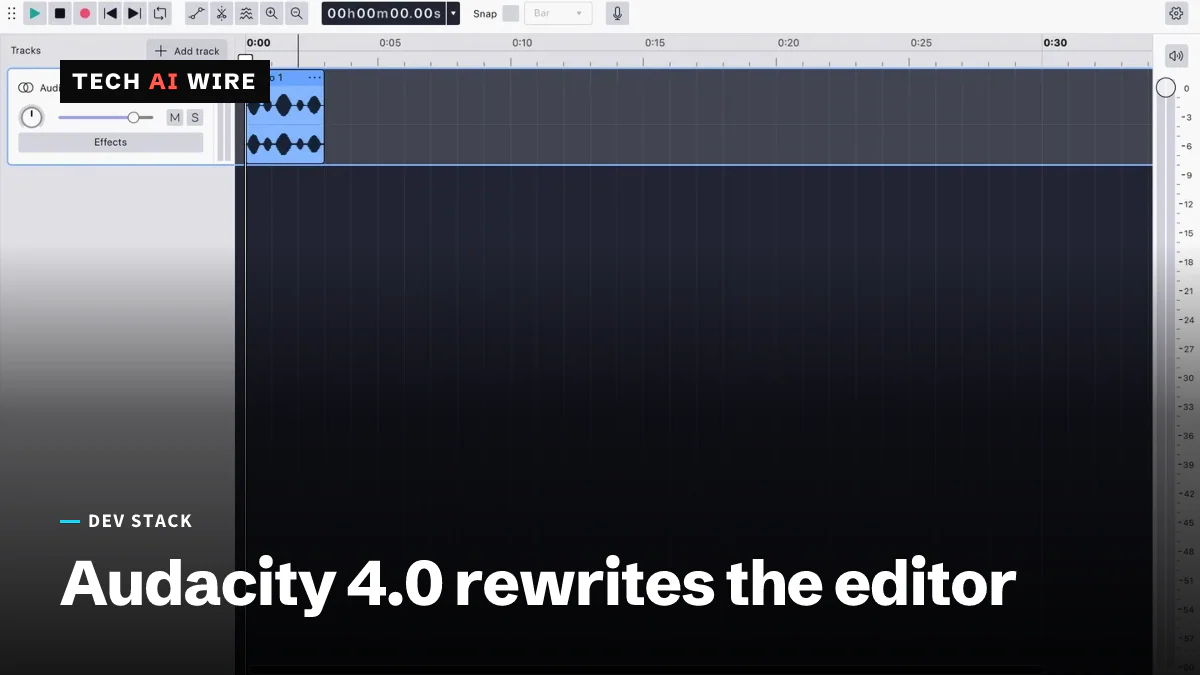Enable the Snap checkbox
Viewport: 1200px width, 675px height.
click(x=510, y=13)
